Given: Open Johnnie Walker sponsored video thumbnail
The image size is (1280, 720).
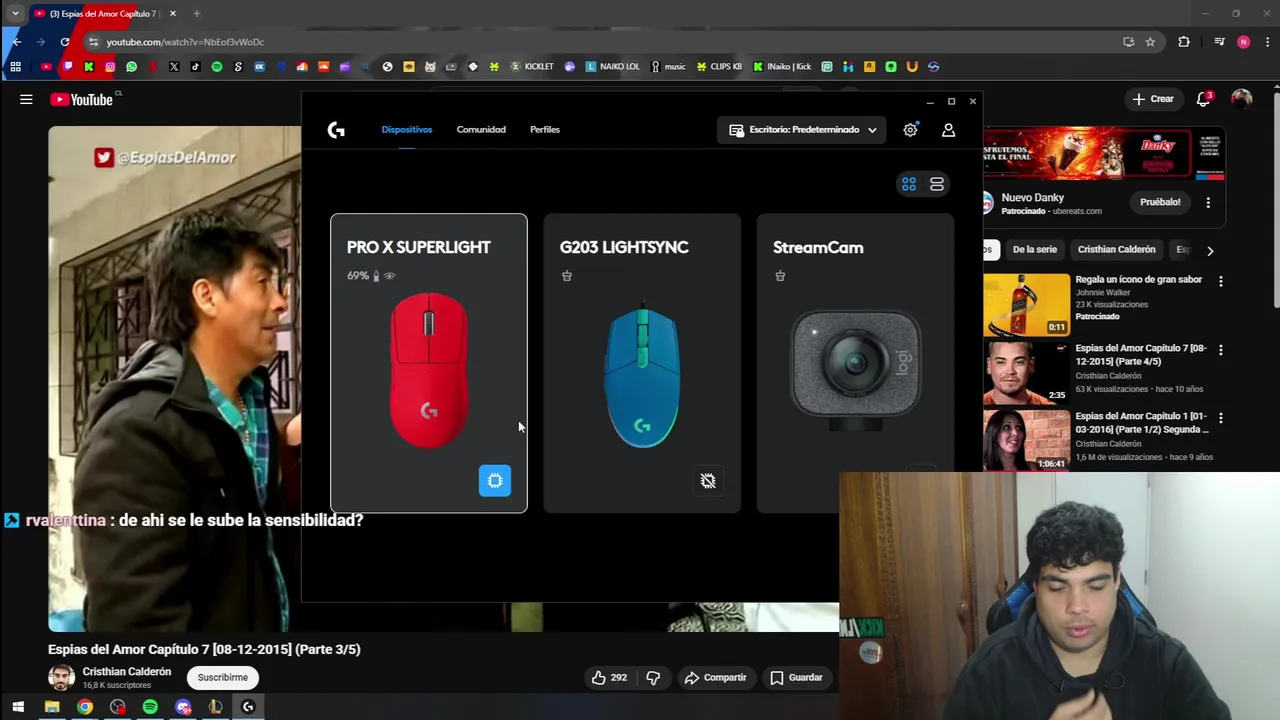Looking at the screenshot, I should click(1026, 304).
